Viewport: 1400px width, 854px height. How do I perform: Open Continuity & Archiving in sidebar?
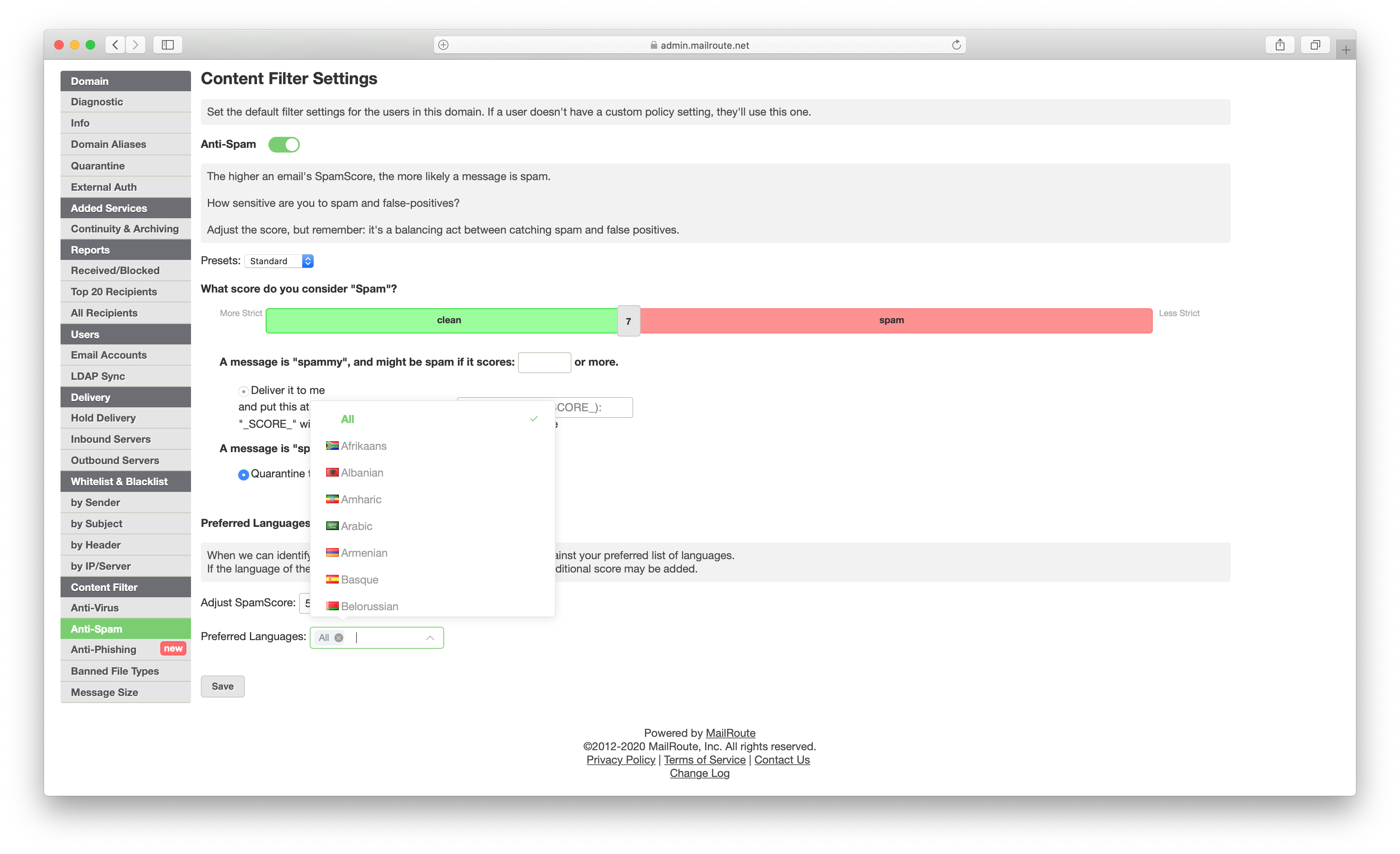[x=125, y=228]
